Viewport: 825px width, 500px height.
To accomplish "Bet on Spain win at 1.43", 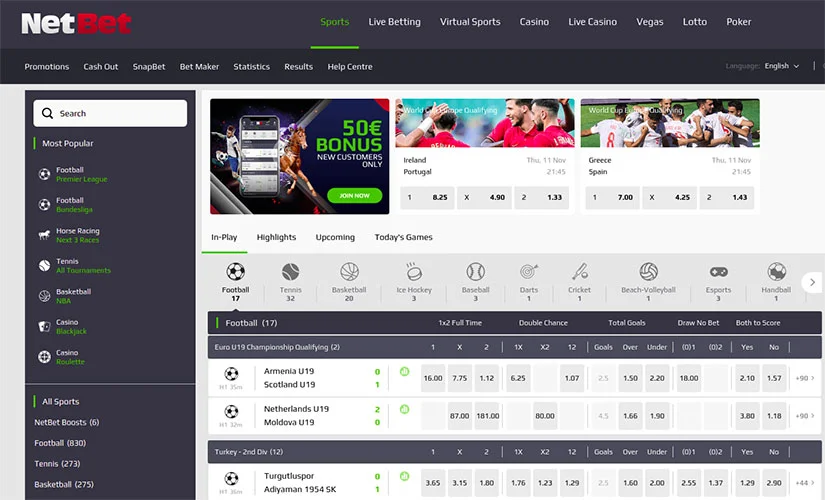I will [727, 197].
